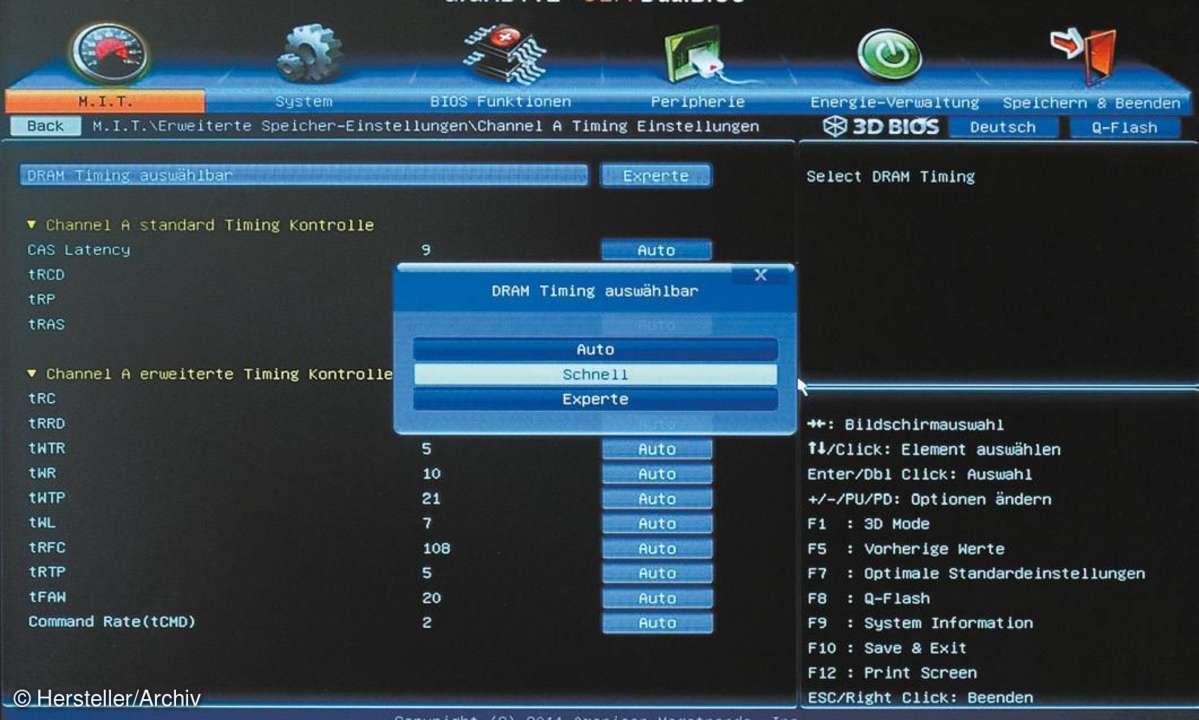Select the tWL setting label
This screenshot has width=1199, height=720.
pos(41,523)
